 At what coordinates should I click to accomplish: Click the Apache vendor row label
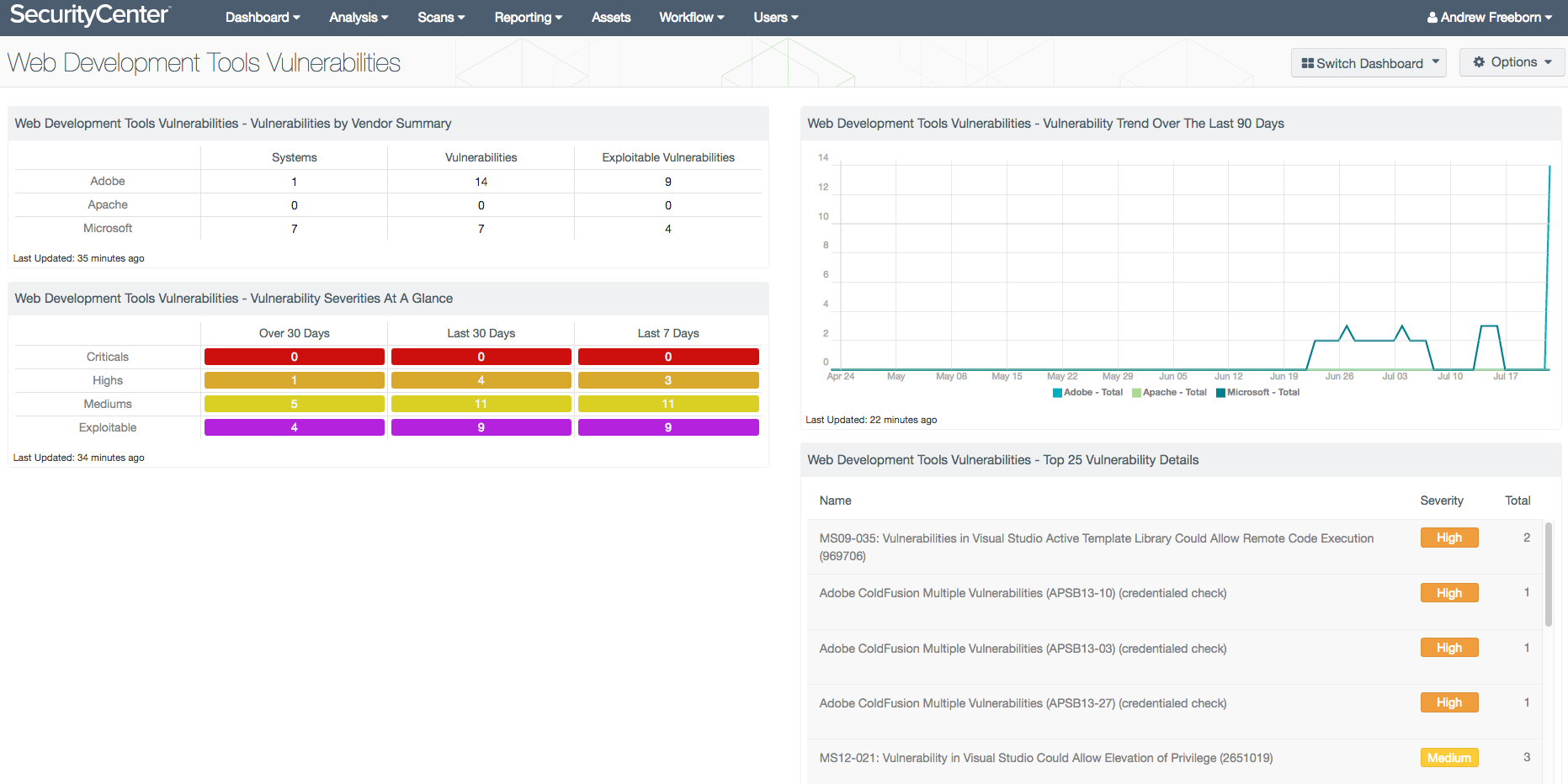pyautogui.click(x=108, y=204)
